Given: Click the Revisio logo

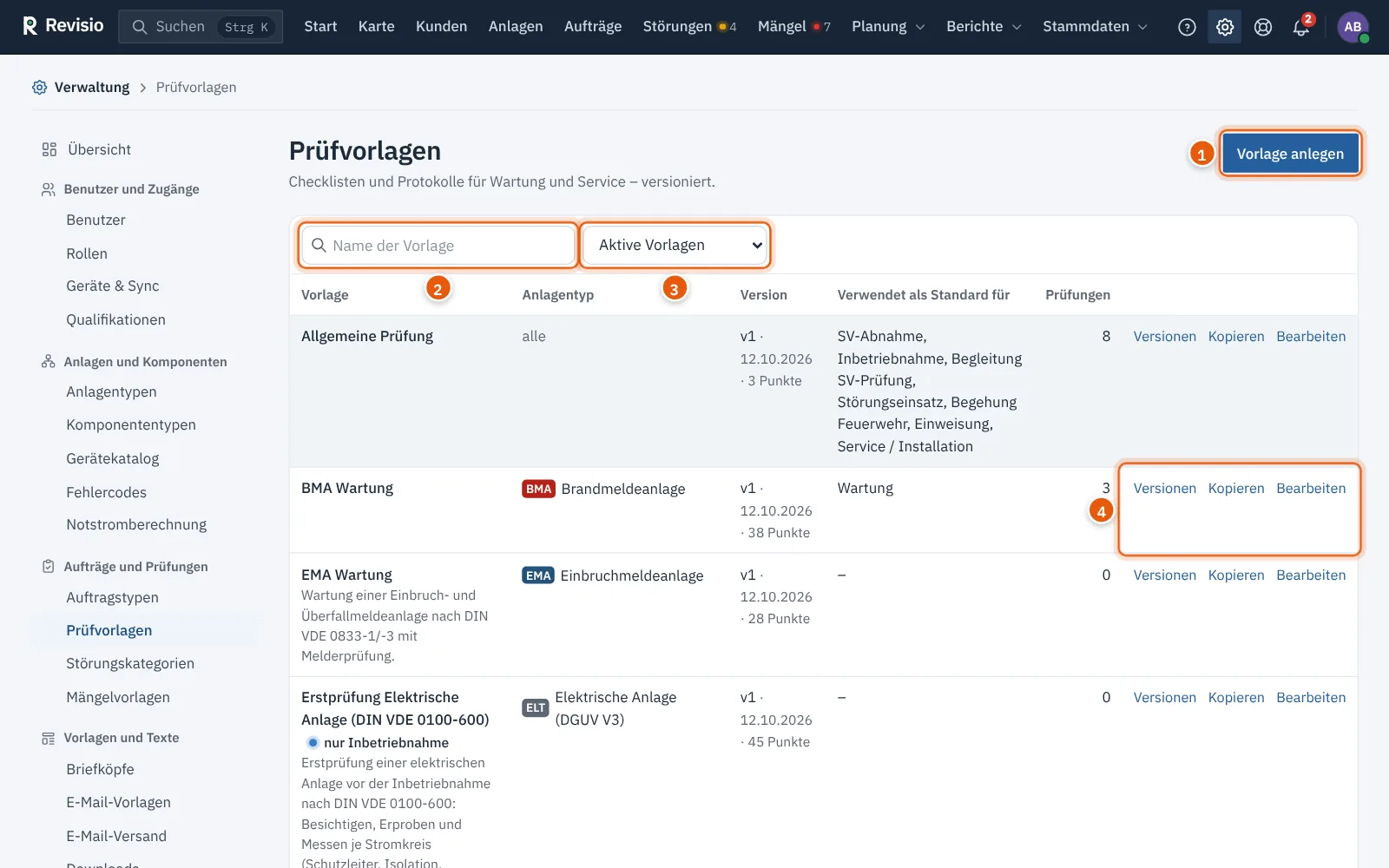Looking at the screenshot, I should click(63, 26).
